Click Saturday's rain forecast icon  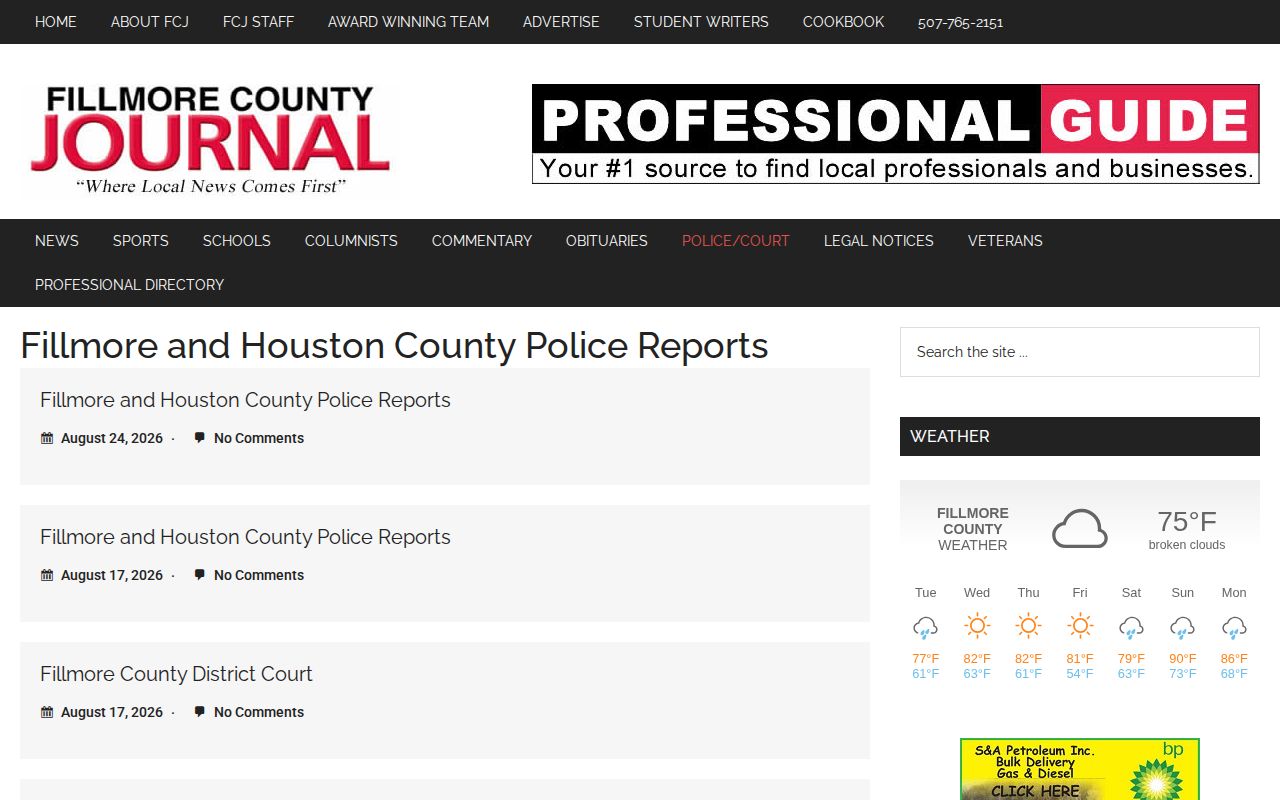click(1131, 627)
